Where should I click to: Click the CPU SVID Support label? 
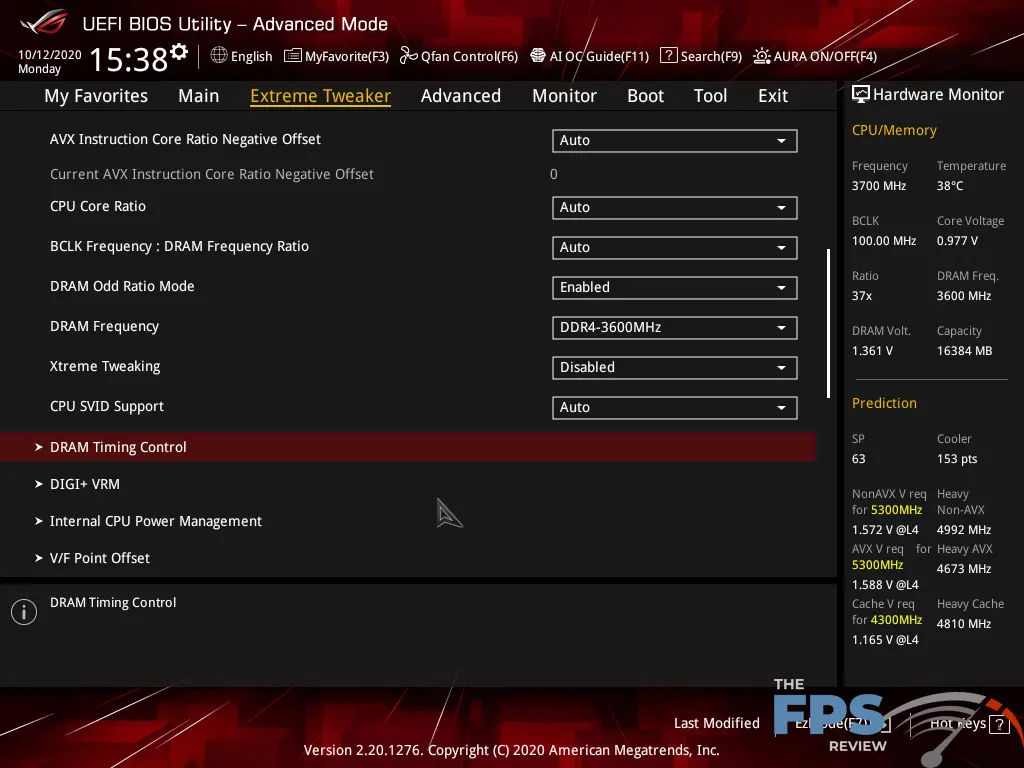click(107, 406)
